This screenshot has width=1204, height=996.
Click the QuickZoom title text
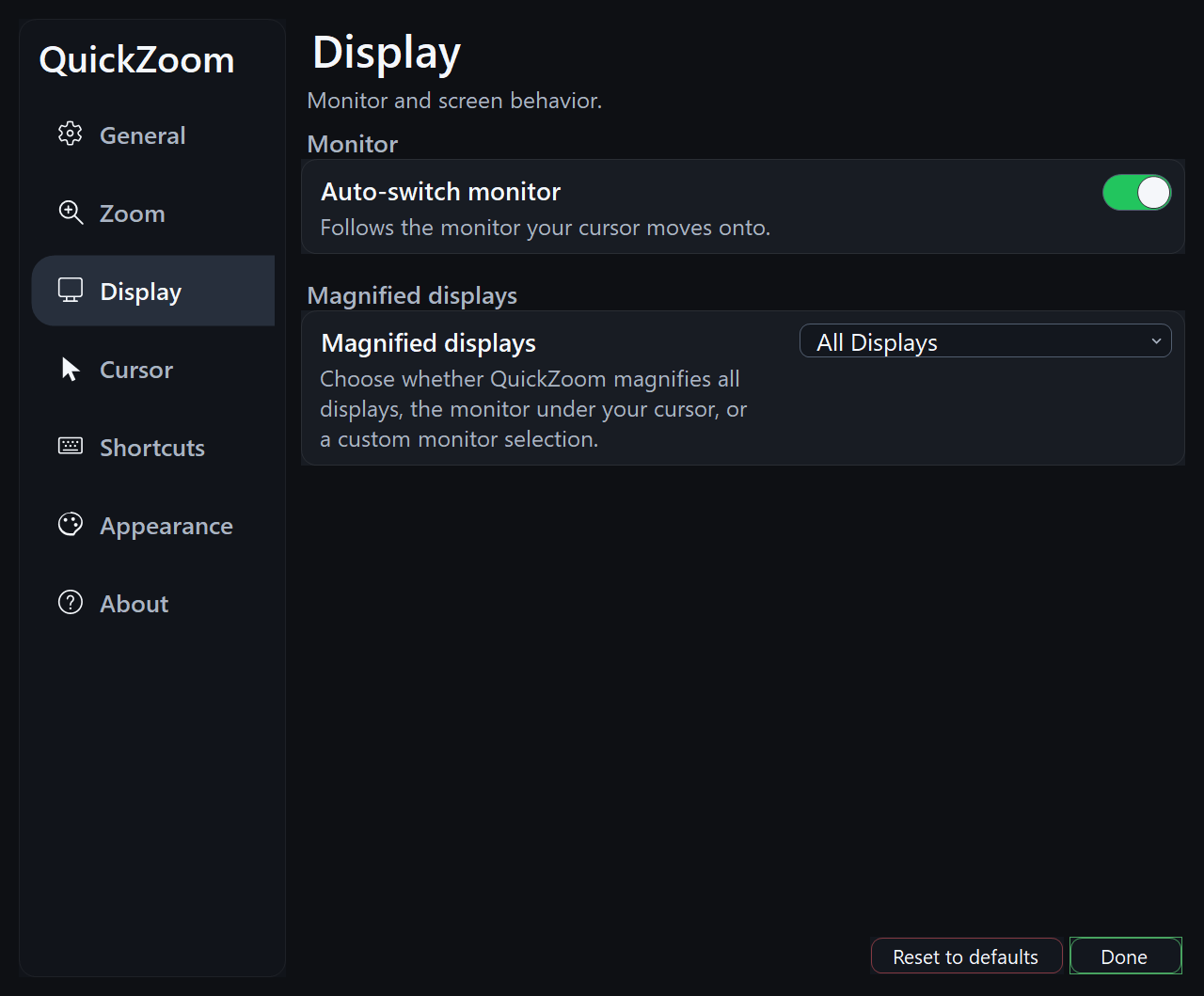136,60
